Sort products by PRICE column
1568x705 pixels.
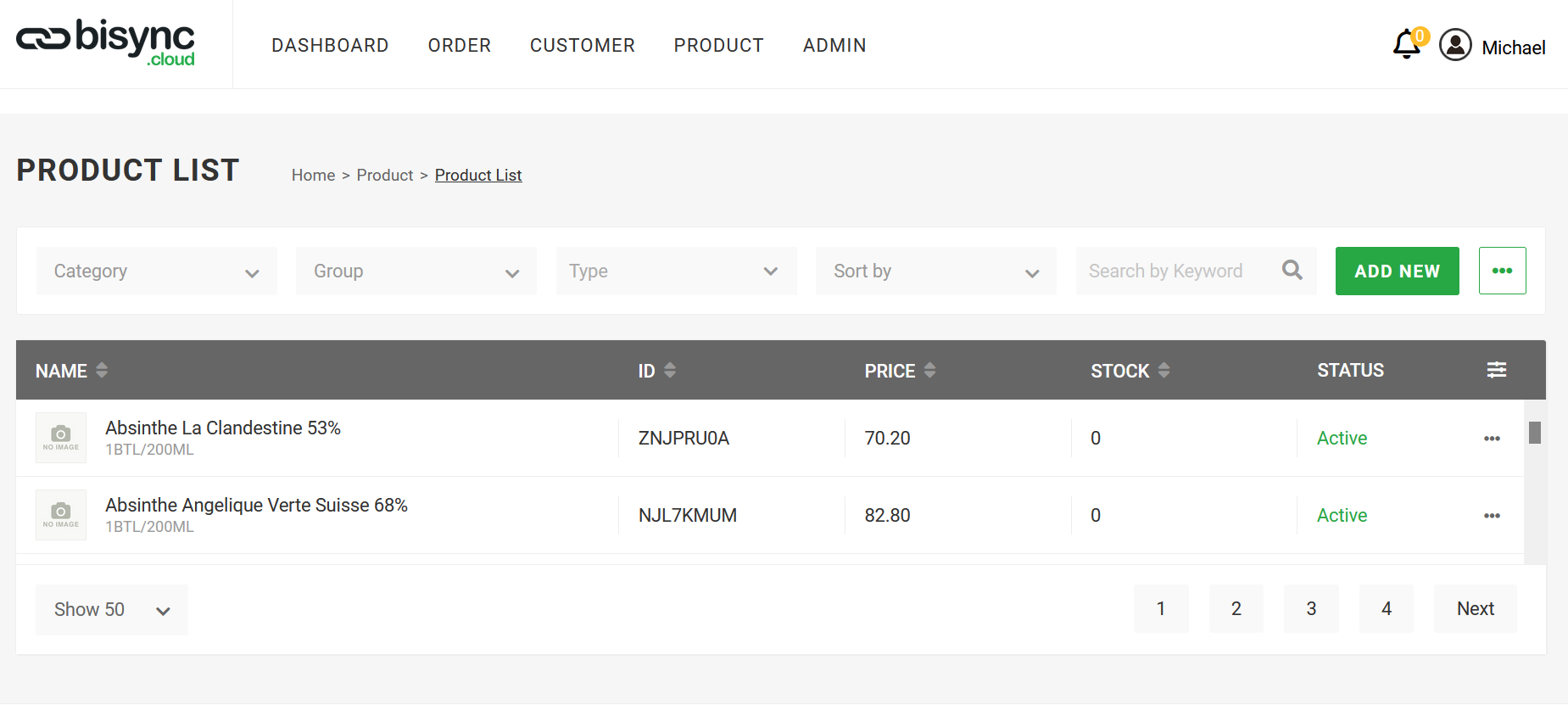tap(929, 370)
